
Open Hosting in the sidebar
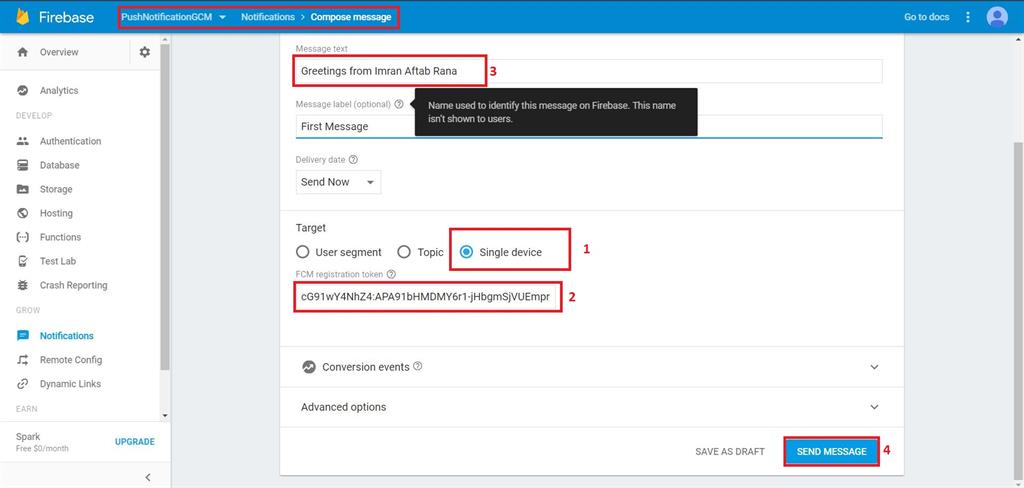(x=56, y=213)
